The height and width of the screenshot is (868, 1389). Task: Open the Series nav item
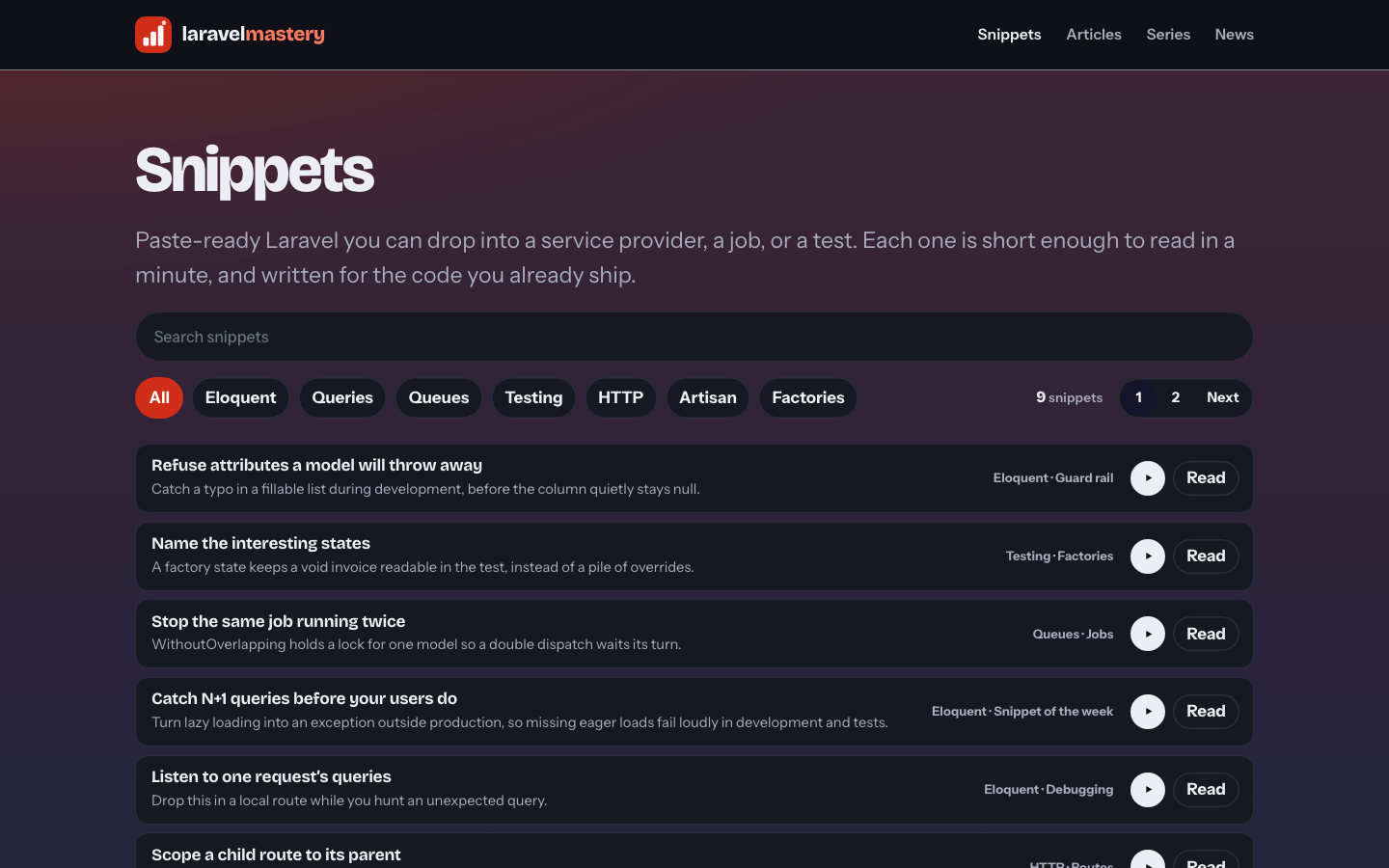pyautogui.click(x=1168, y=35)
